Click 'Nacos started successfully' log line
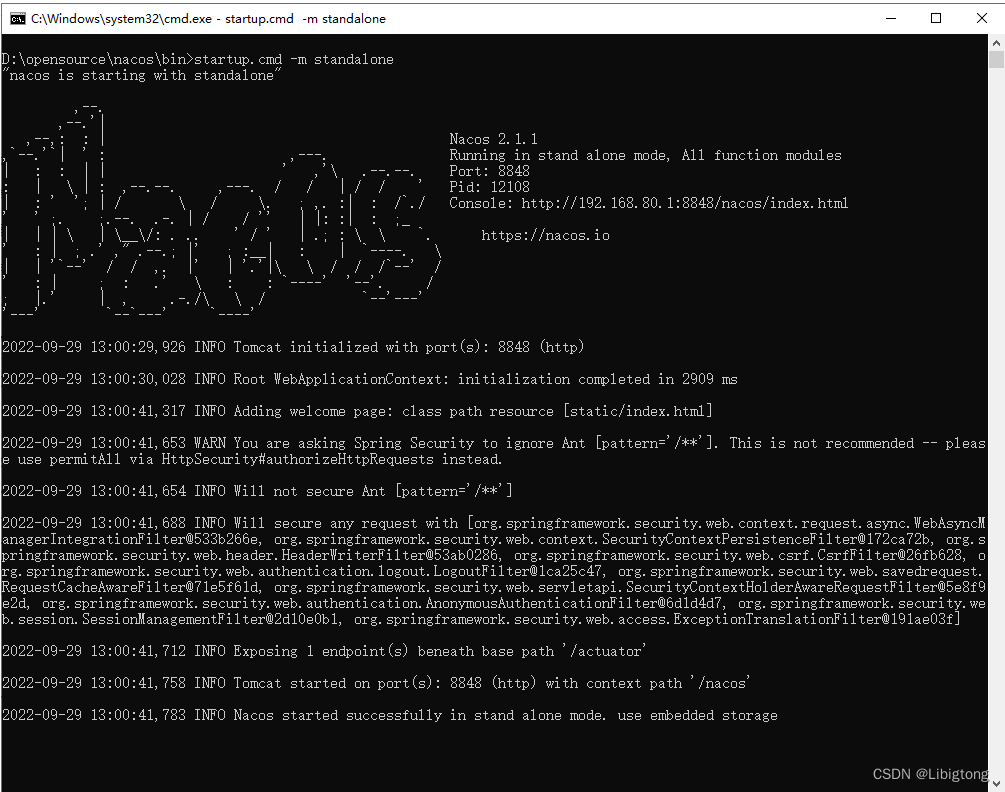The height and width of the screenshot is (792, 1005). tap(390, 715)
